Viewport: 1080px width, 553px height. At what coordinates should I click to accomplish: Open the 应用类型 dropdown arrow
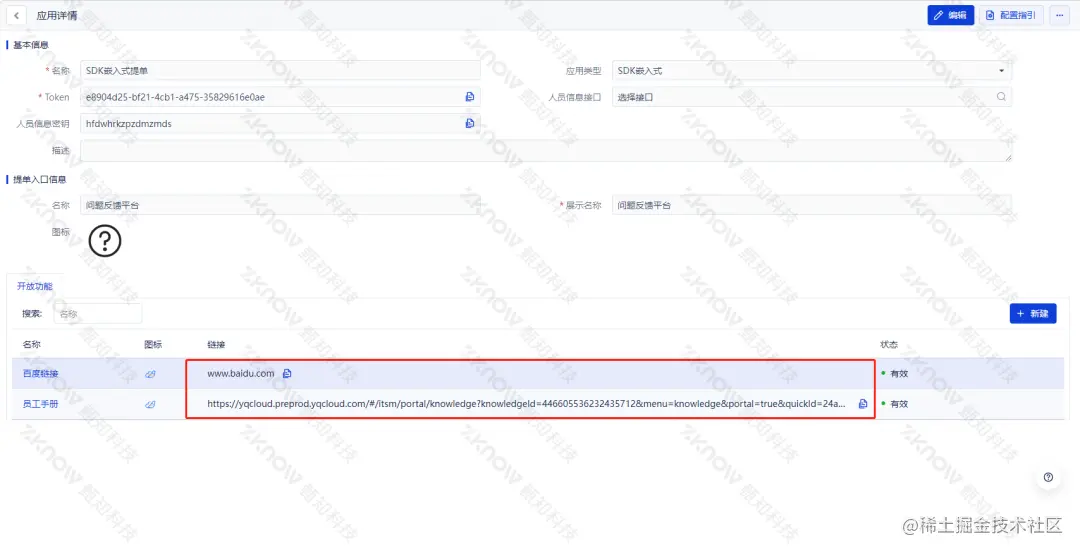coord(1001,71)
